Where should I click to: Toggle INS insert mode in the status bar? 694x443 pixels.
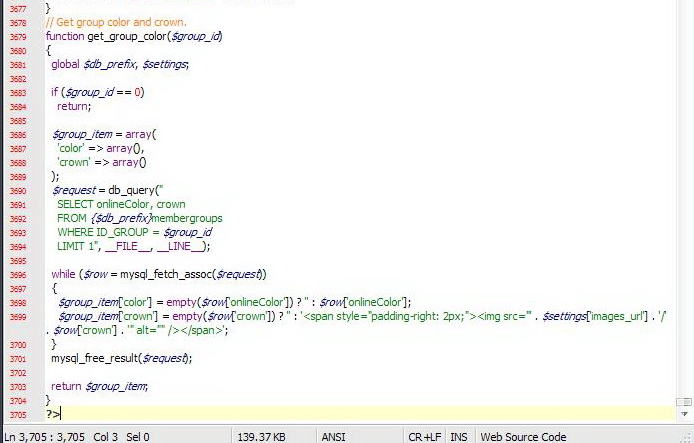click(459, 437)
